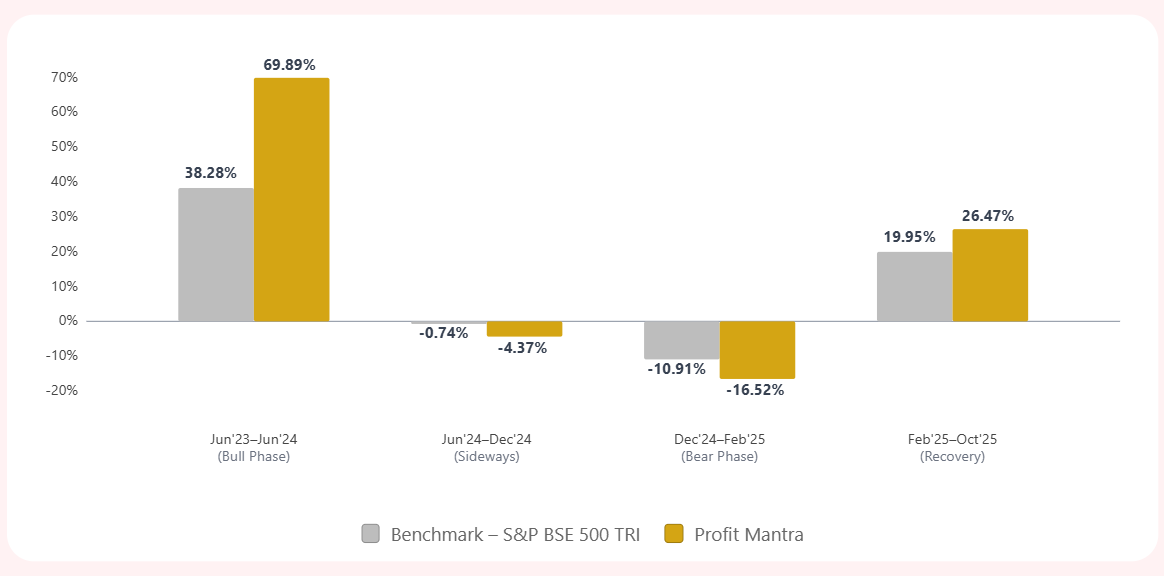Select the Benchmark bar for Jun'24–Dec'24
The height and width of the screenshot is (576, 1164).
tap(449, 322)
